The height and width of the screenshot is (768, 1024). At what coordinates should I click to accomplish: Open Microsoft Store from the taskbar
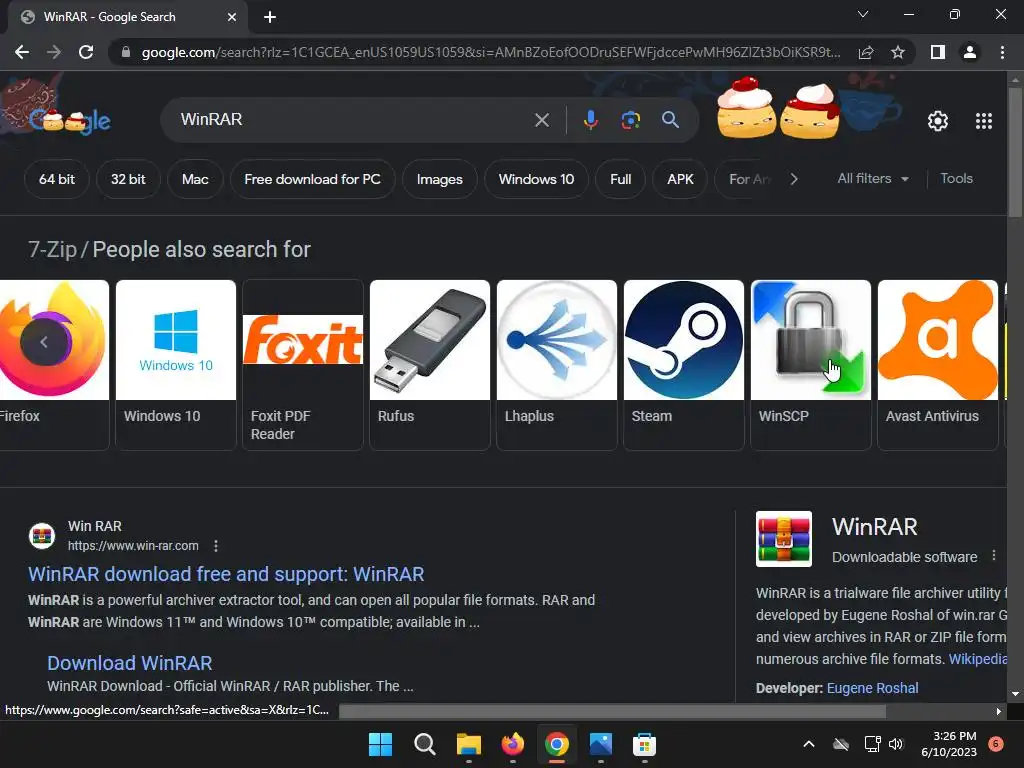coord(644,744)
